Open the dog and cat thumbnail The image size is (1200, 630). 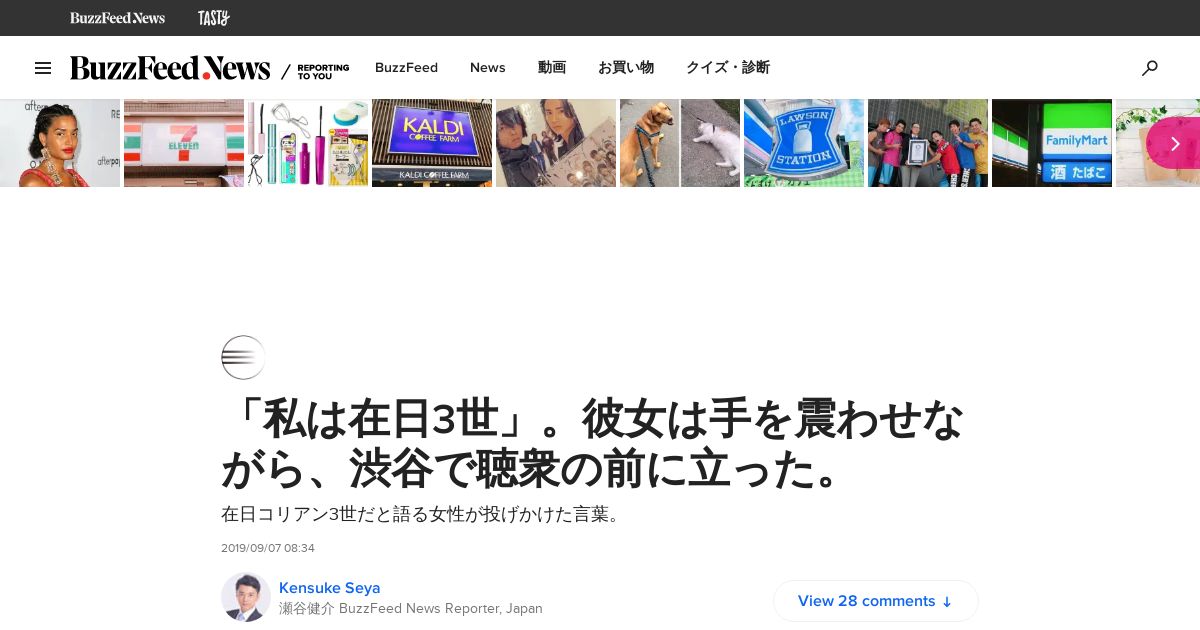(x=680, y=143)
